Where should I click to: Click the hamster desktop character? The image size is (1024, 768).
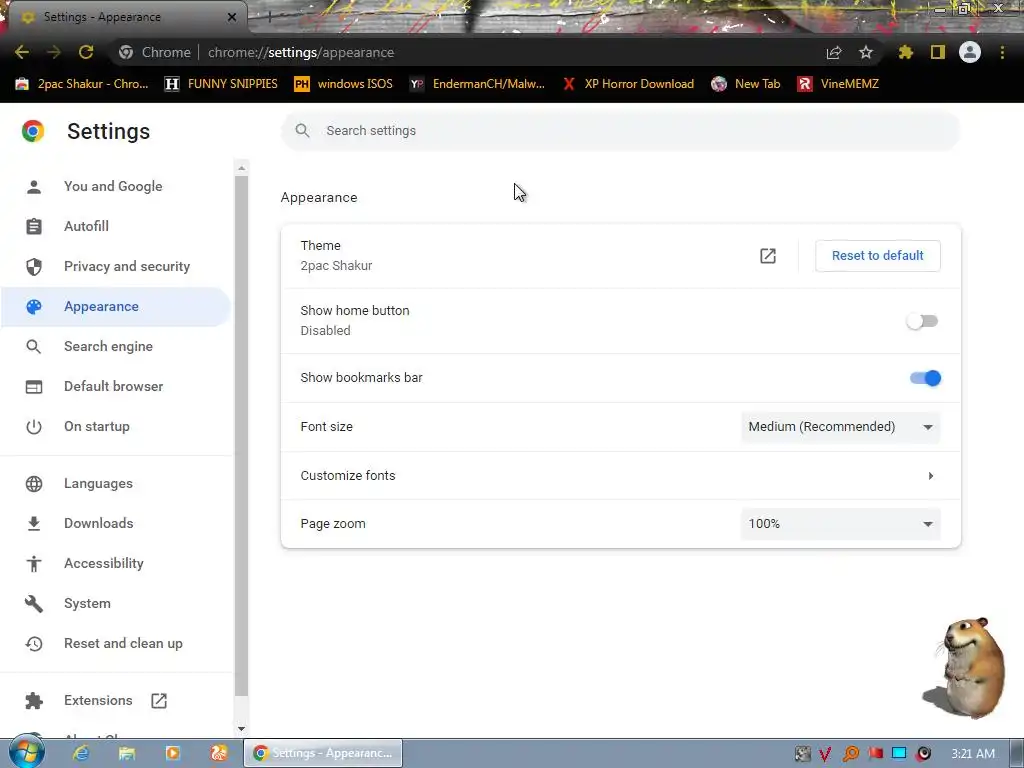(x=970, y=667)
